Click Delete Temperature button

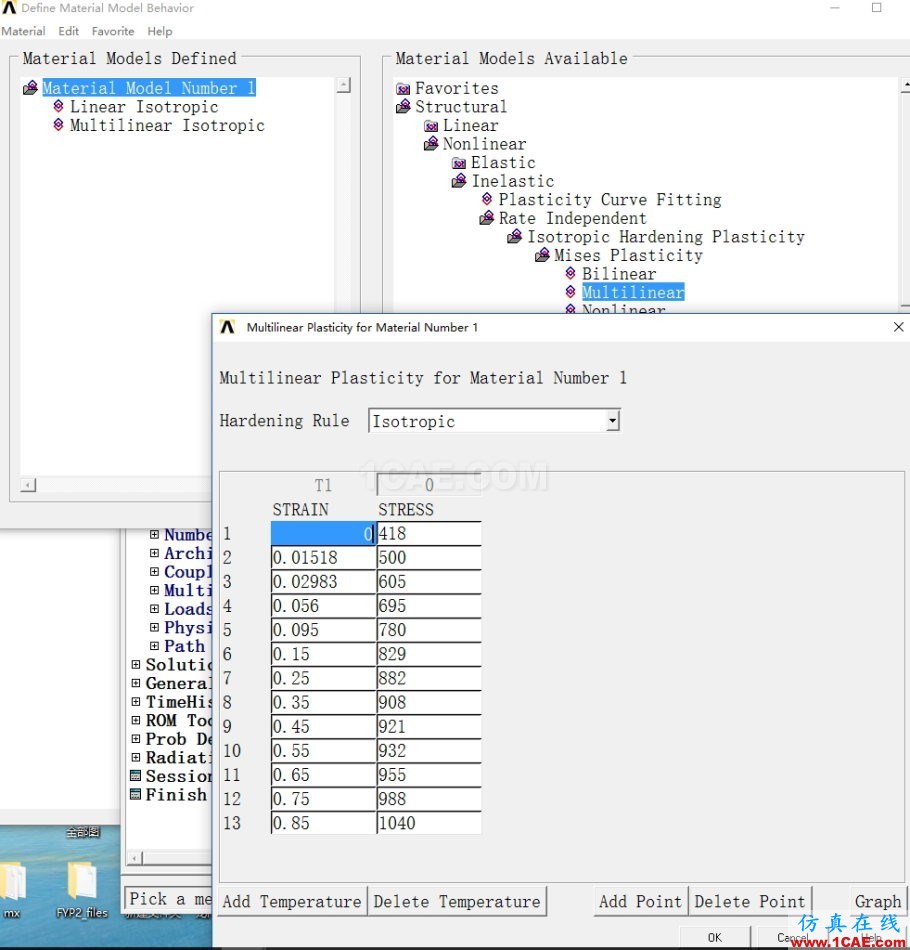pyautogui.click(x=457, y=902)
